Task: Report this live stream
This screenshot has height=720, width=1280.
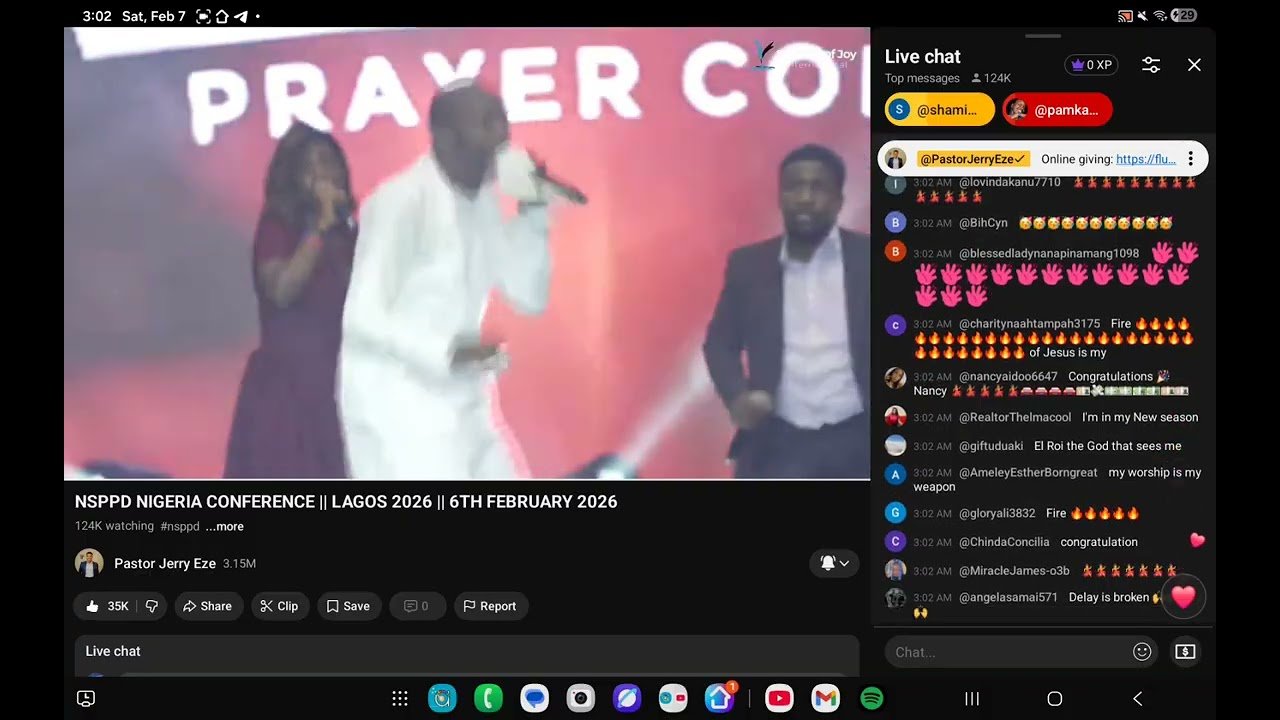Action: [490, 606]
